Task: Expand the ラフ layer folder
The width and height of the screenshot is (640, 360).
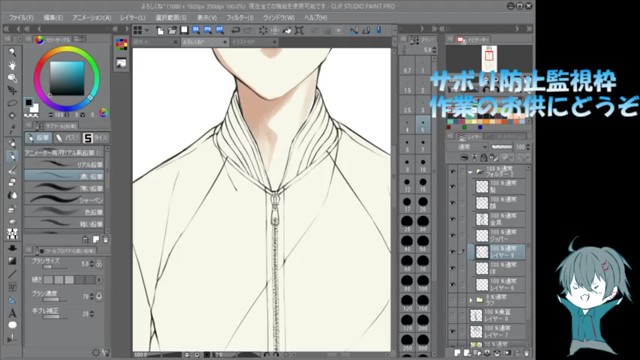Action: click(470, 300)
